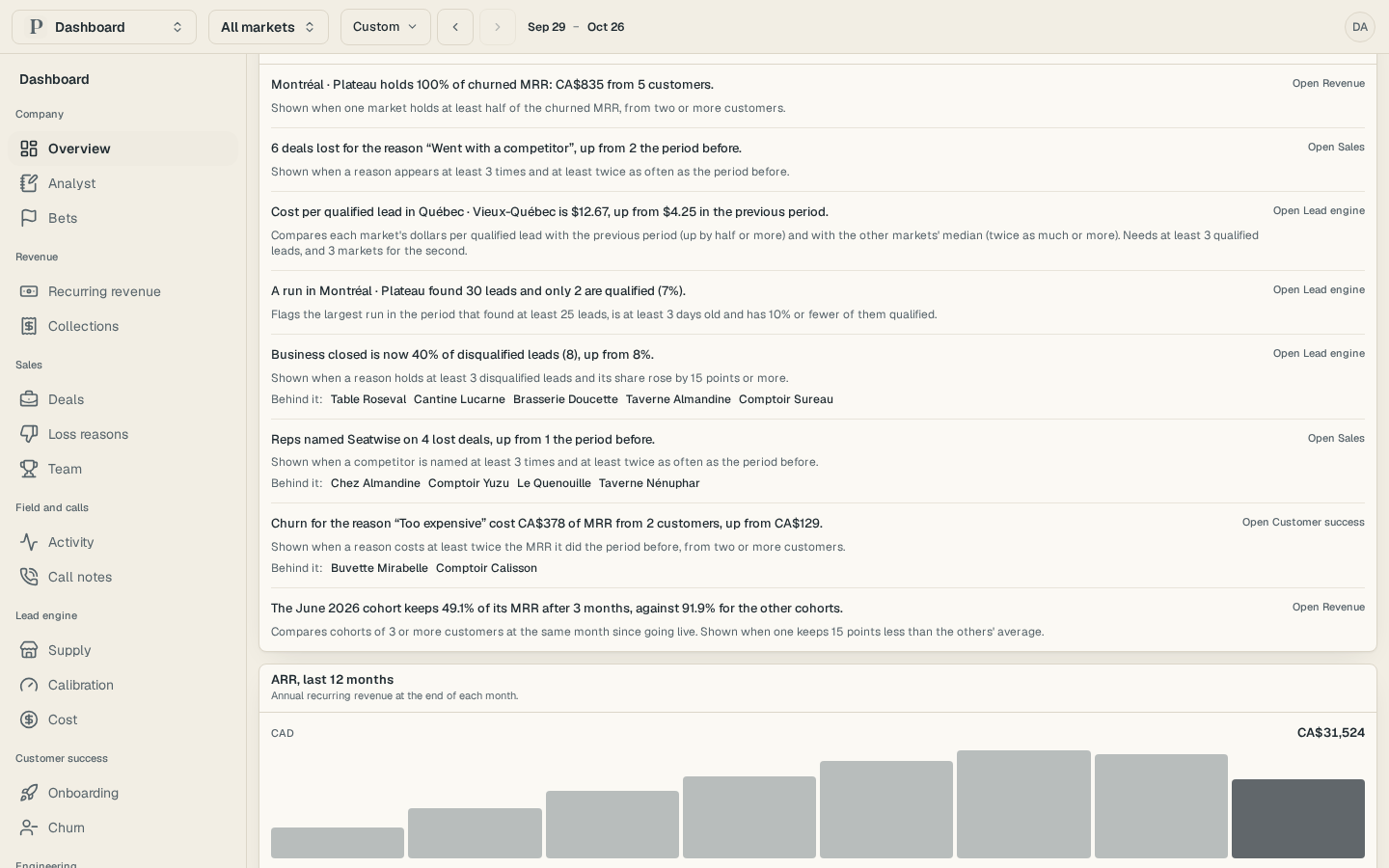
Task: Click the Deals briefcase icon
Action: click(29, 399)
